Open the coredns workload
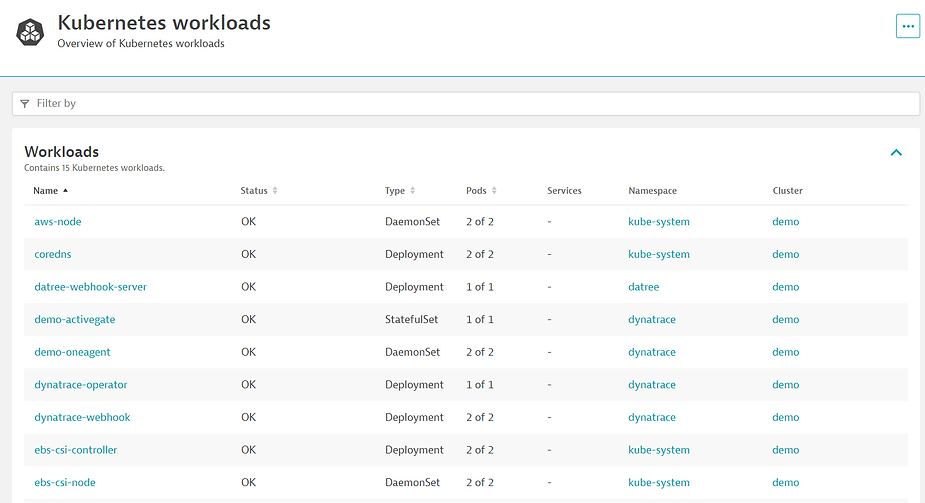The image size is (925, 503). click(x=53, y=254)
